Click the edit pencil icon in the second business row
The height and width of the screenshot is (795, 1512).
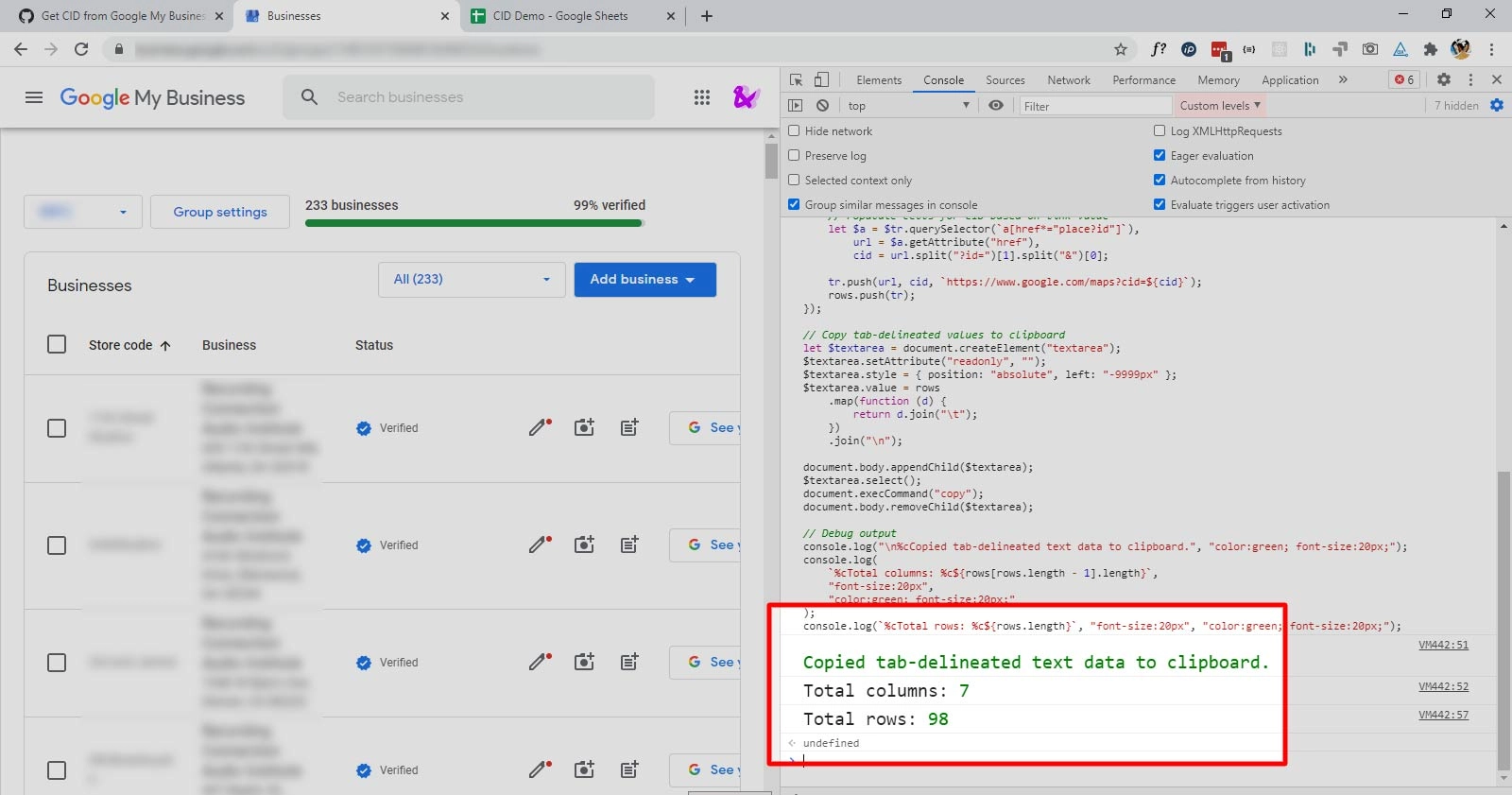coord(540,544)
